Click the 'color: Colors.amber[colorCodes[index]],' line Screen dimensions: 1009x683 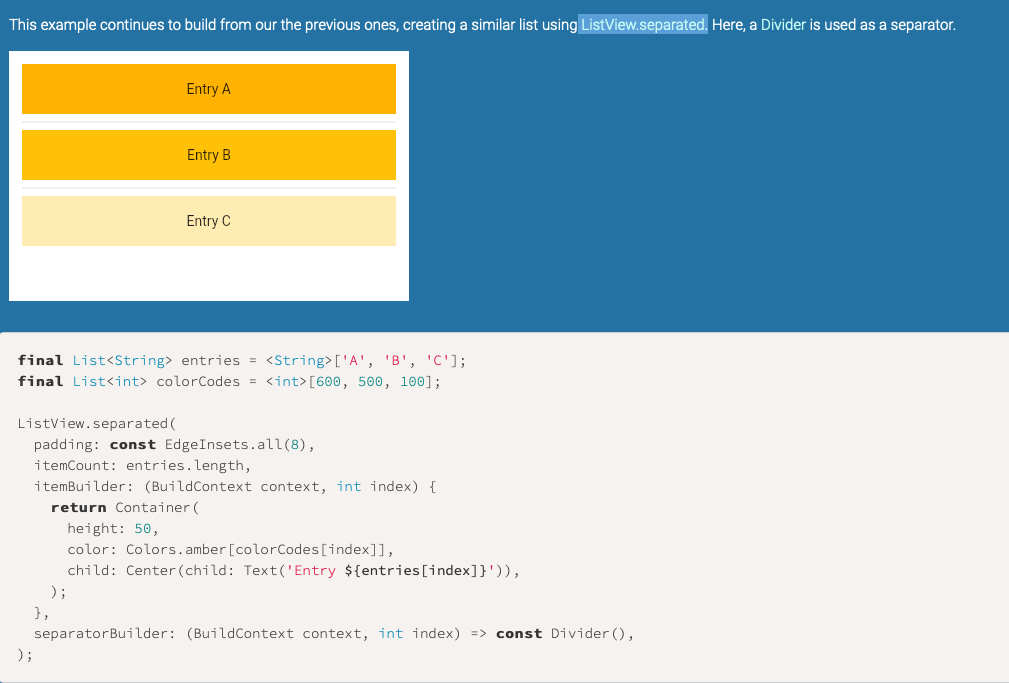coord(230,550)
